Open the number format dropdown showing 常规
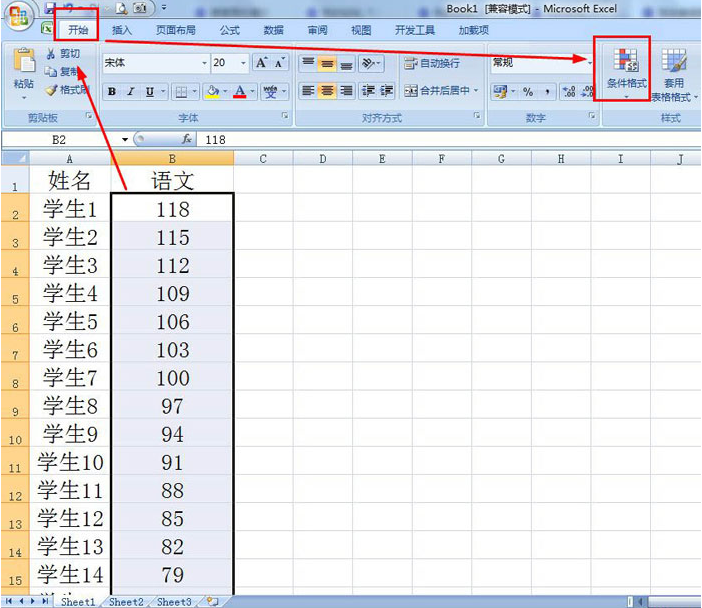 [x=590, y=63]
